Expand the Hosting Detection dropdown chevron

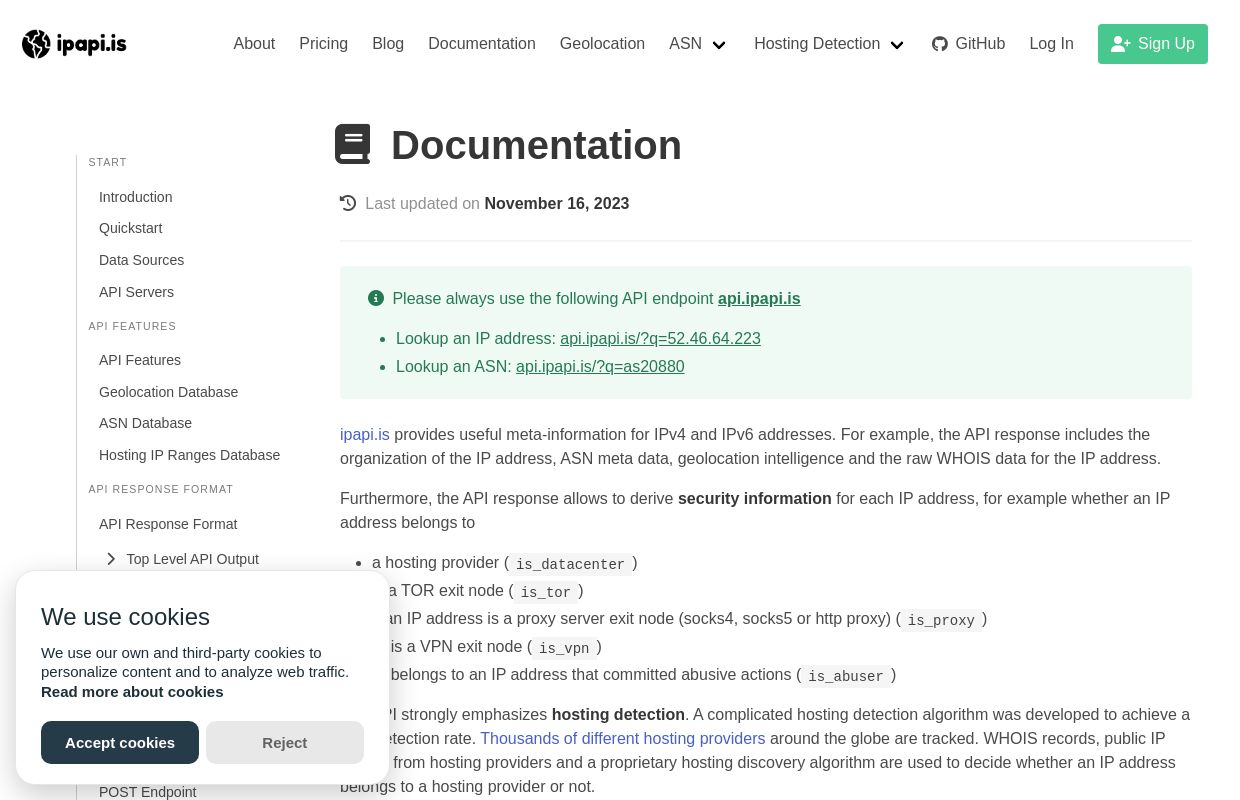[x=897, y=45]
